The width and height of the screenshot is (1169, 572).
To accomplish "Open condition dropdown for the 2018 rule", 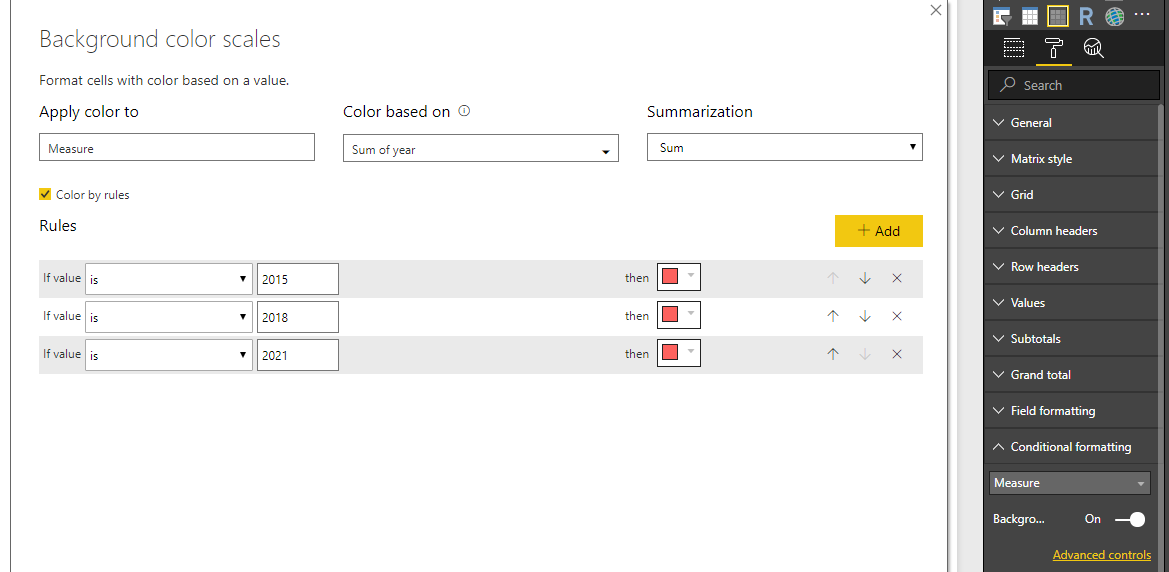I will 168,317.
